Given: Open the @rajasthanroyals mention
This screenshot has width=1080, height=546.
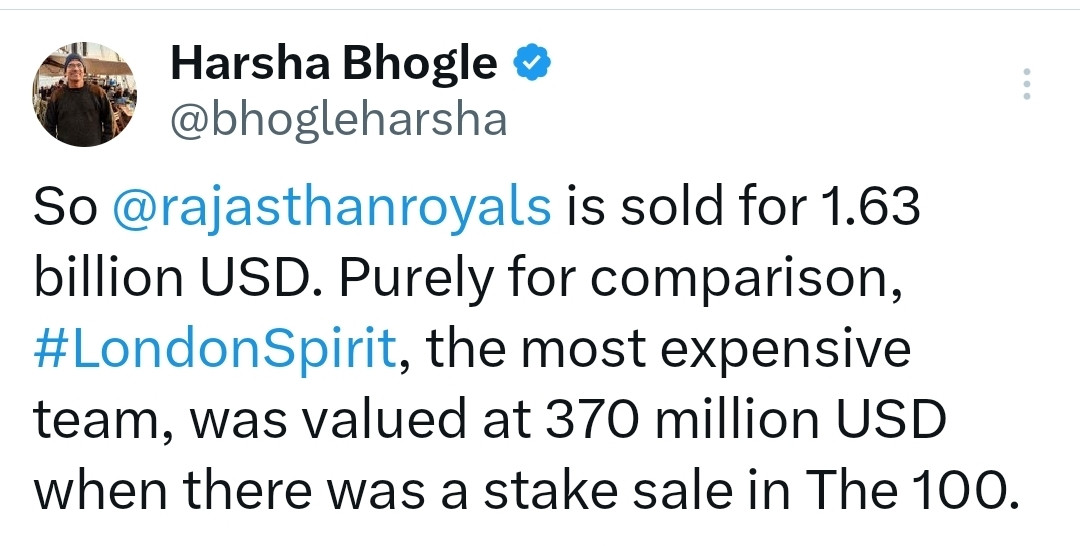Looking at the screenshot, I should (333, 210).
